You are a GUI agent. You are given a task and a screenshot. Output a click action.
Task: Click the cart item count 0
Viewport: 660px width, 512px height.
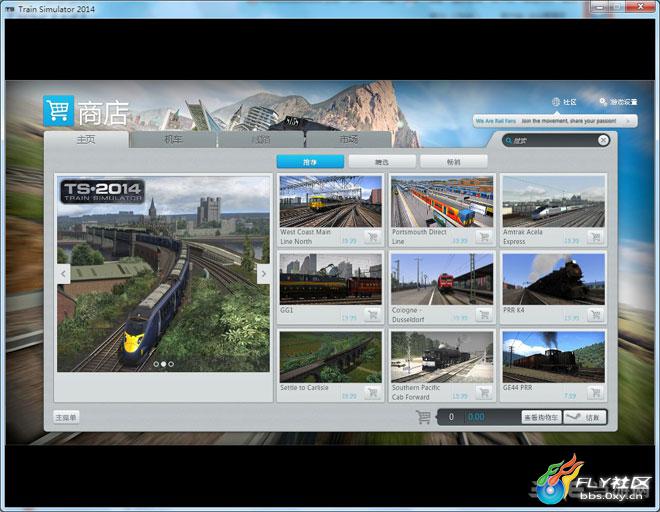pyautogui.click(x=451, y=417)
